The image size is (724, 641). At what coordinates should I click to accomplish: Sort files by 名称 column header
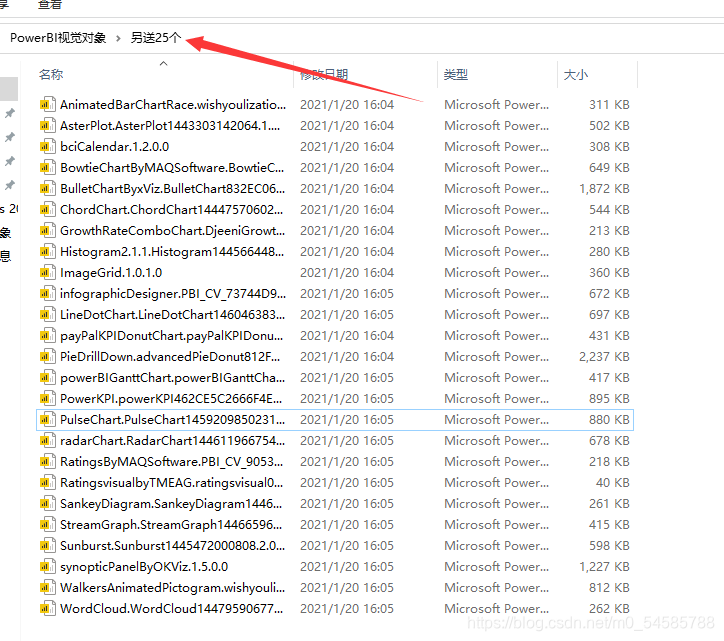tap(51, 74)
